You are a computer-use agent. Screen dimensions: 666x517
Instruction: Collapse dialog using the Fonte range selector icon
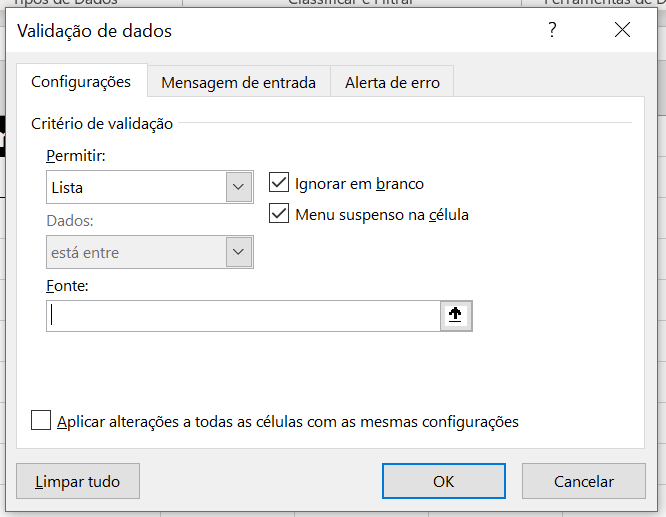click(456, 316)
